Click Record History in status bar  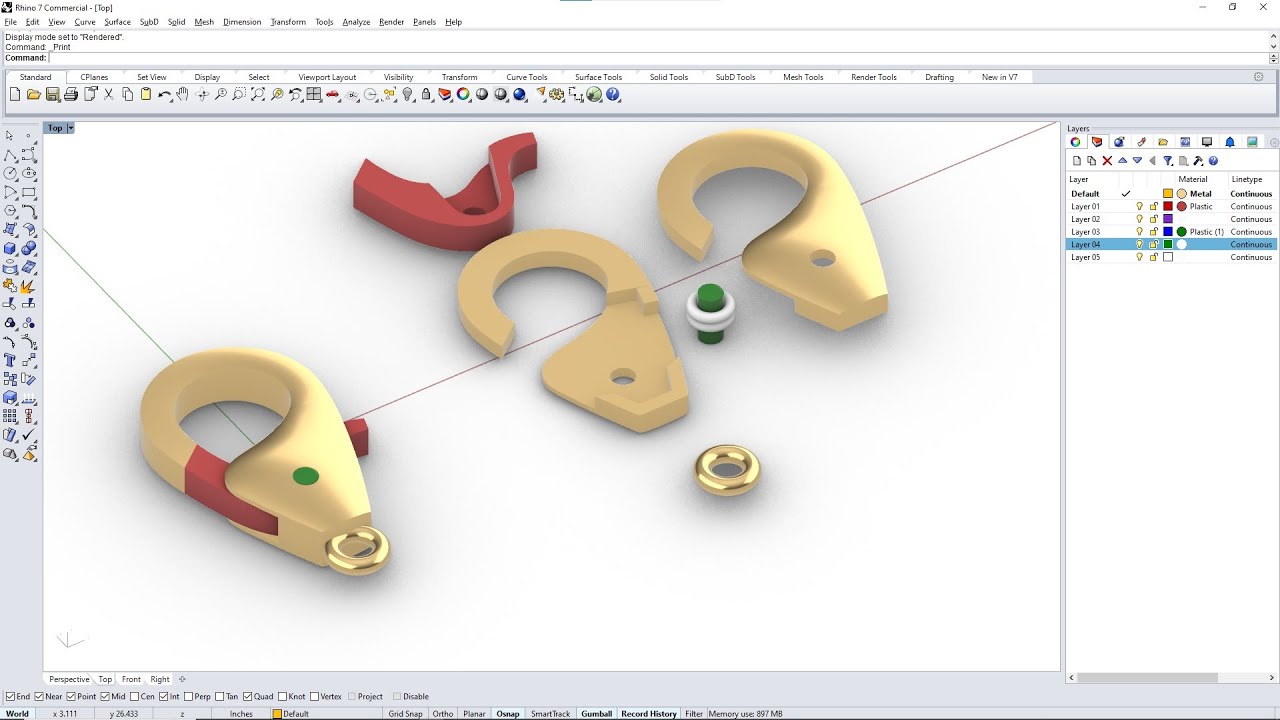point(649,714)
